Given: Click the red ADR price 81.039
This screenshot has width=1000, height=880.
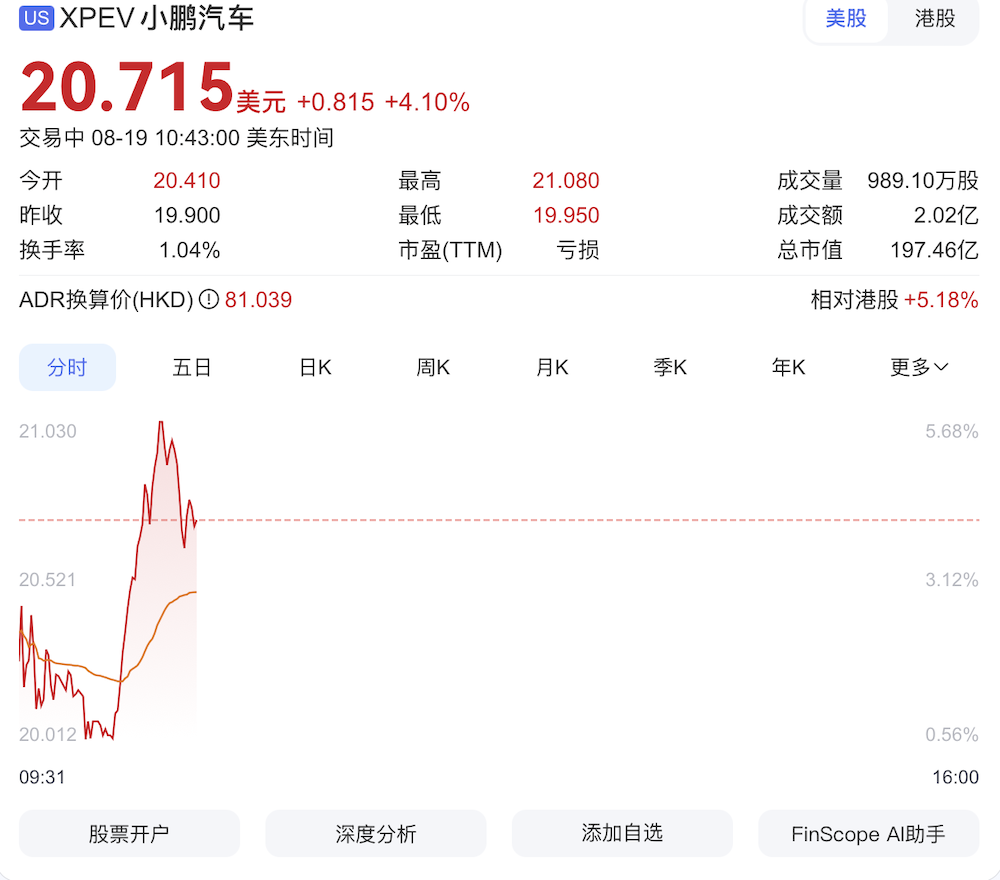Looking at the screenshot, I should [x=258, y=300].
